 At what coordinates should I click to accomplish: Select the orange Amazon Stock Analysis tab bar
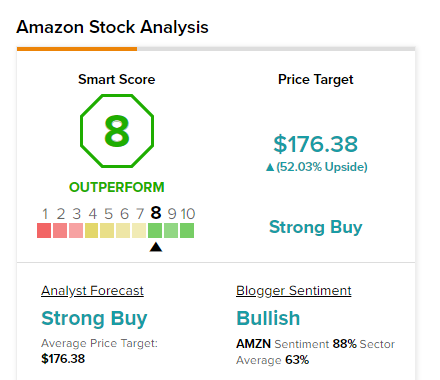point(77,49)
